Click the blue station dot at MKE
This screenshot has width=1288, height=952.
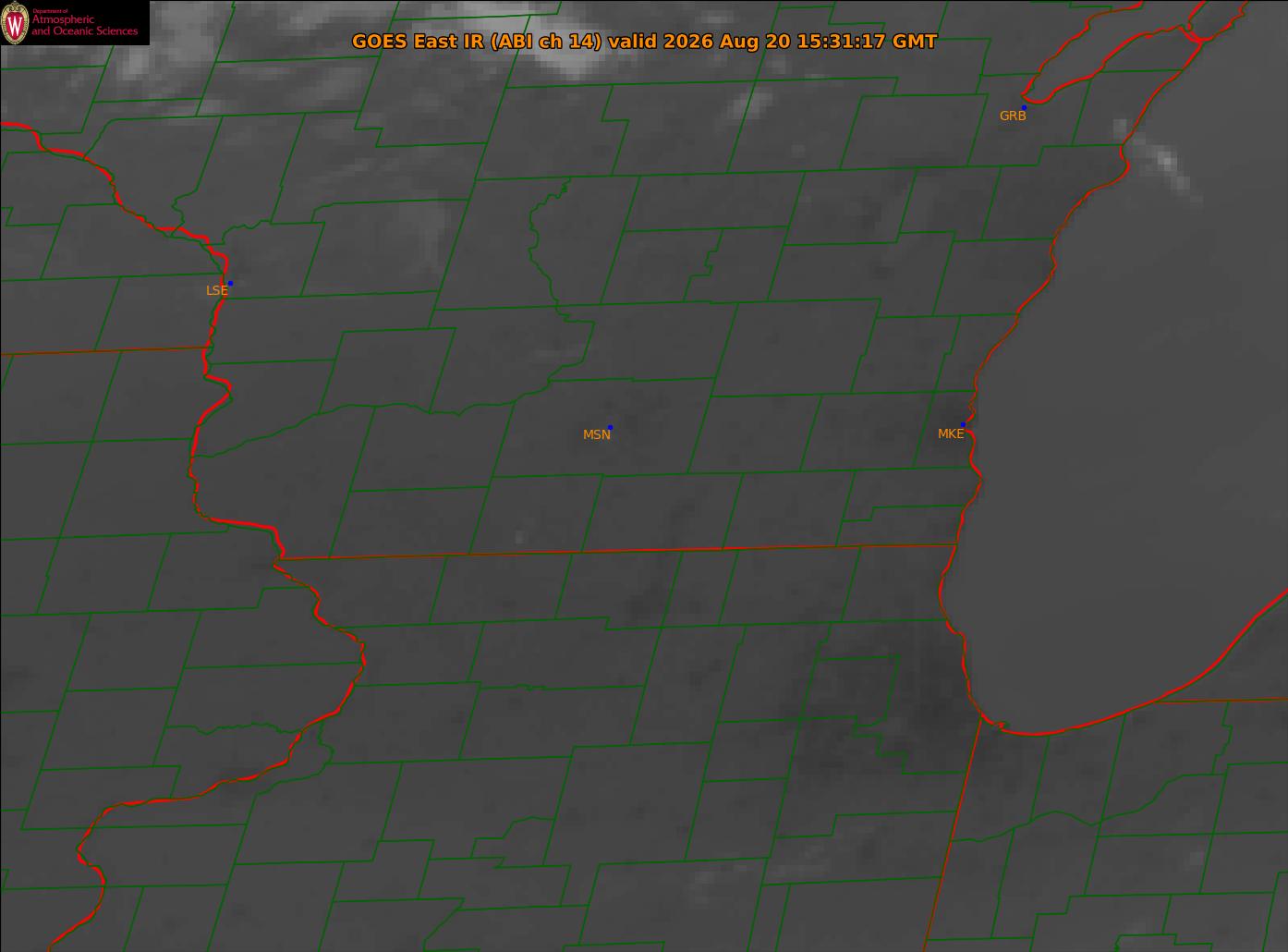(x=963, y=424)
